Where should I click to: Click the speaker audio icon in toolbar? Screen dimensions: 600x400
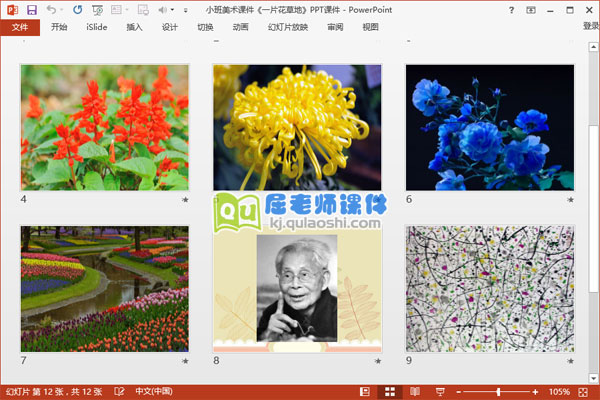pos(163,10)
